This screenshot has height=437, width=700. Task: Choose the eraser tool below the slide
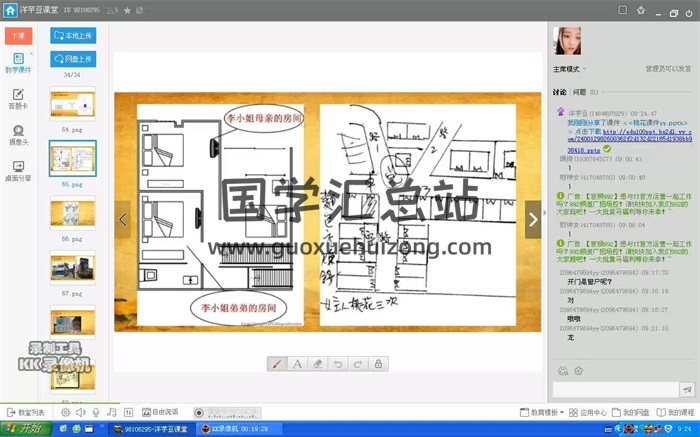[x=316, y=363]
